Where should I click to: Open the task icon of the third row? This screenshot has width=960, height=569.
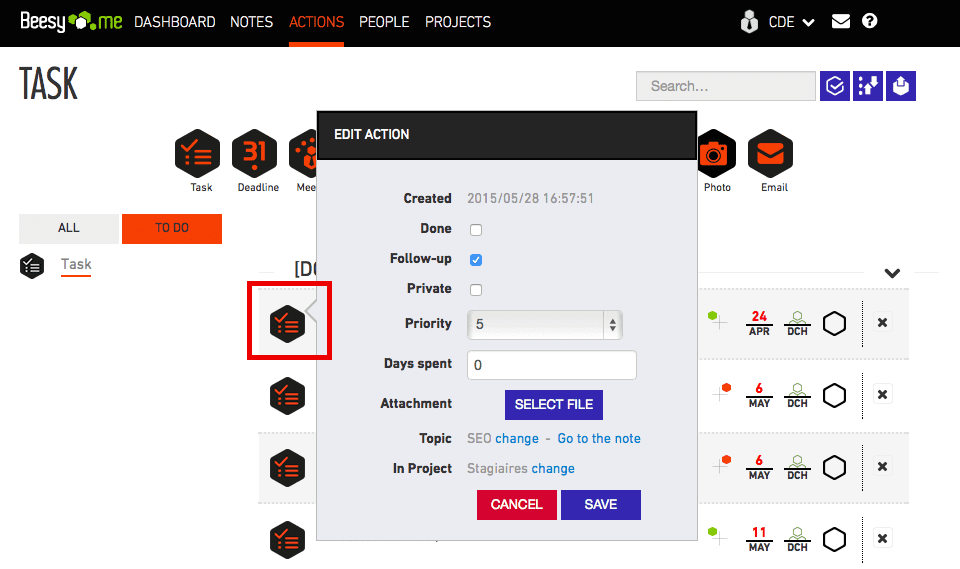[x=287, y=468]
